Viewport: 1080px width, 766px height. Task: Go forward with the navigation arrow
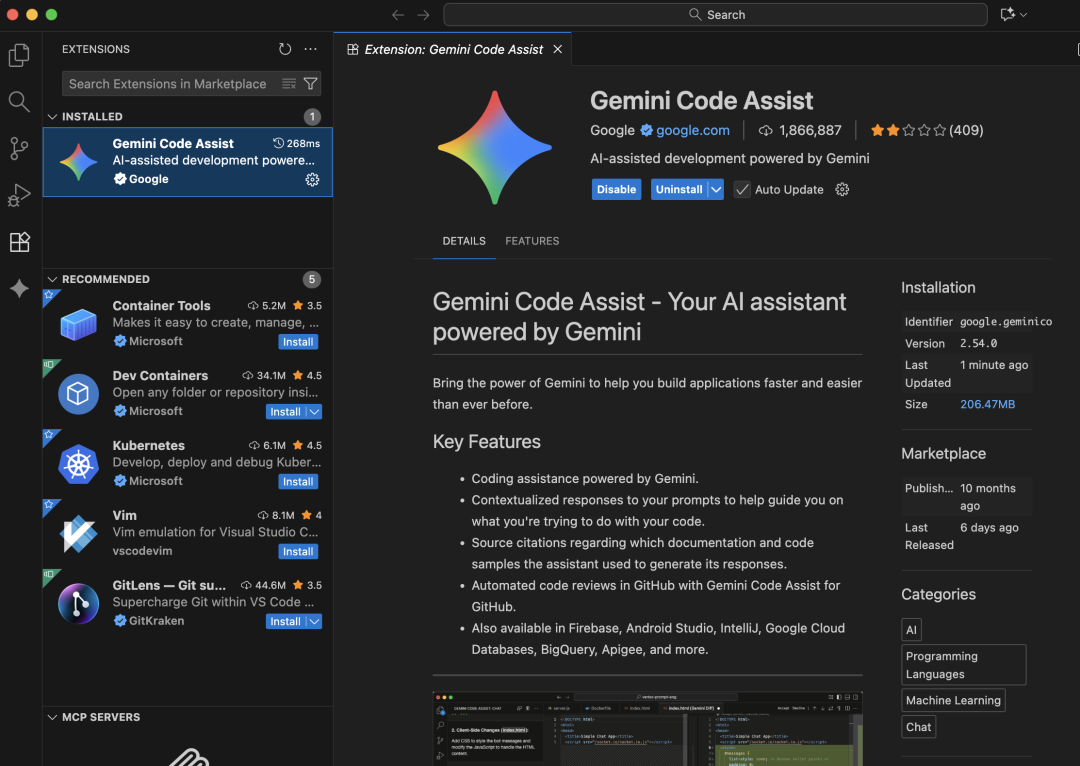424,14
